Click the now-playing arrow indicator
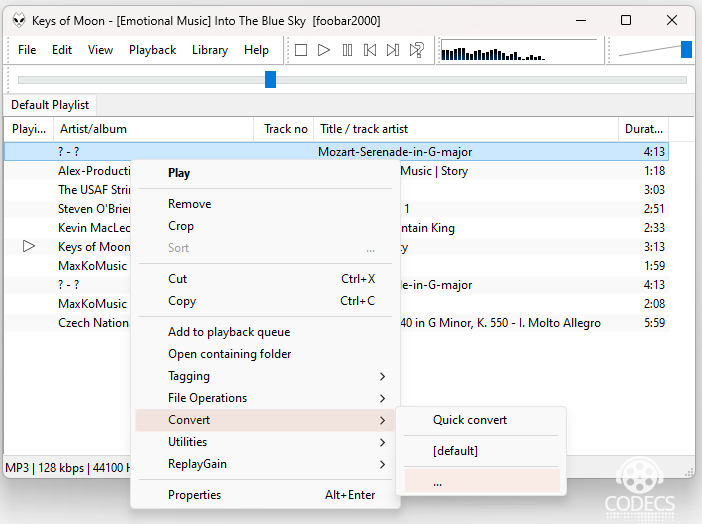This screenshot has width=702, height=524. point(29,246)
